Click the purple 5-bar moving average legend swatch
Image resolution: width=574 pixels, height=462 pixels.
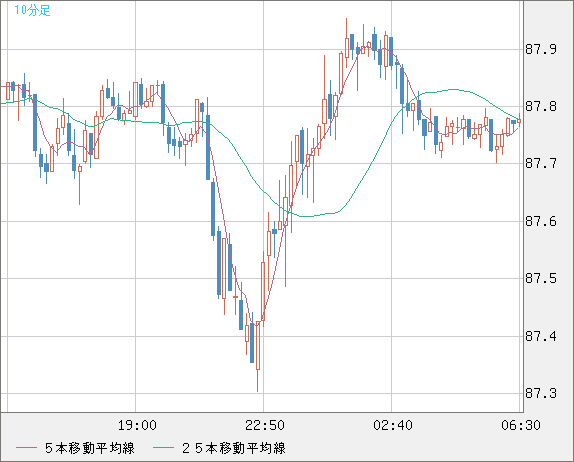tap(26, 448)
